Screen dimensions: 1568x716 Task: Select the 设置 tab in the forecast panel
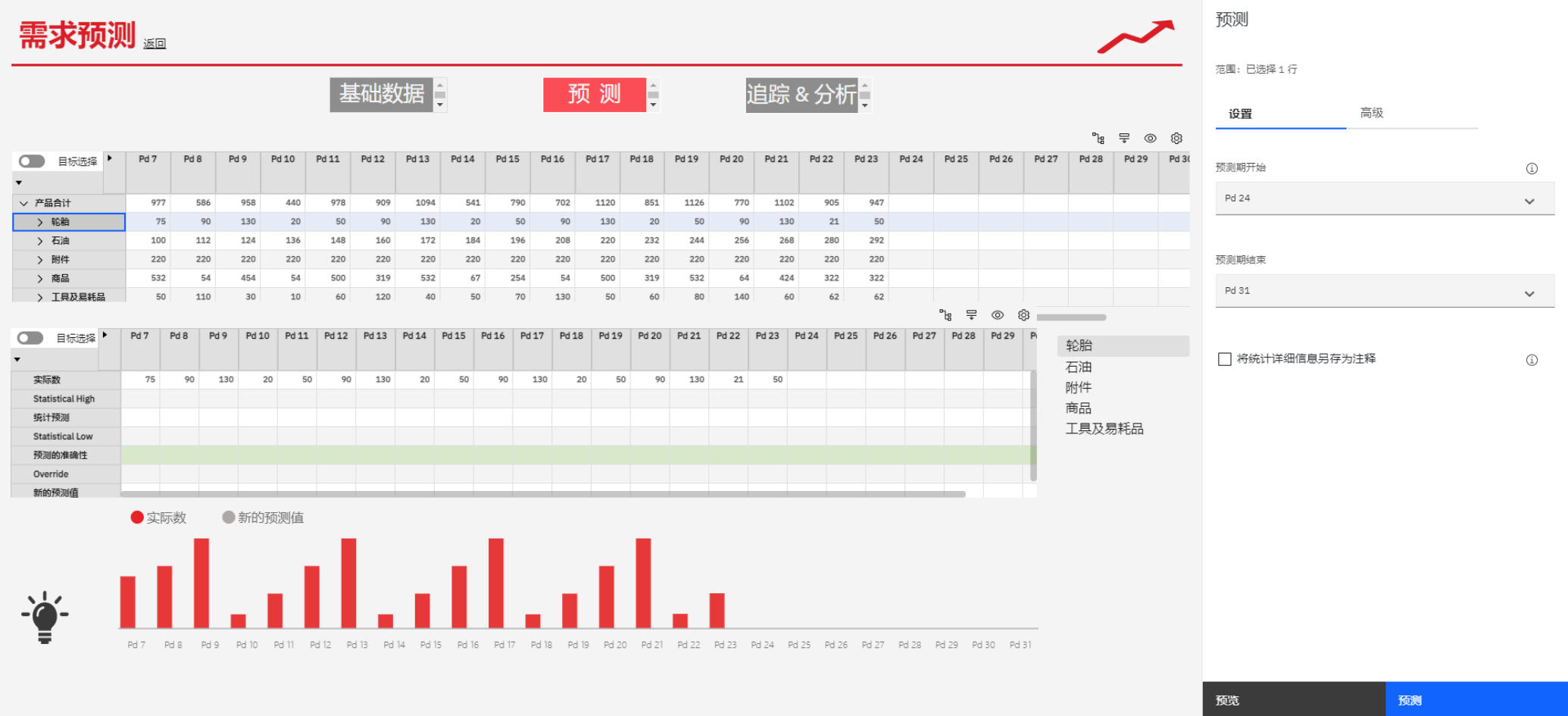[1240, 114]
